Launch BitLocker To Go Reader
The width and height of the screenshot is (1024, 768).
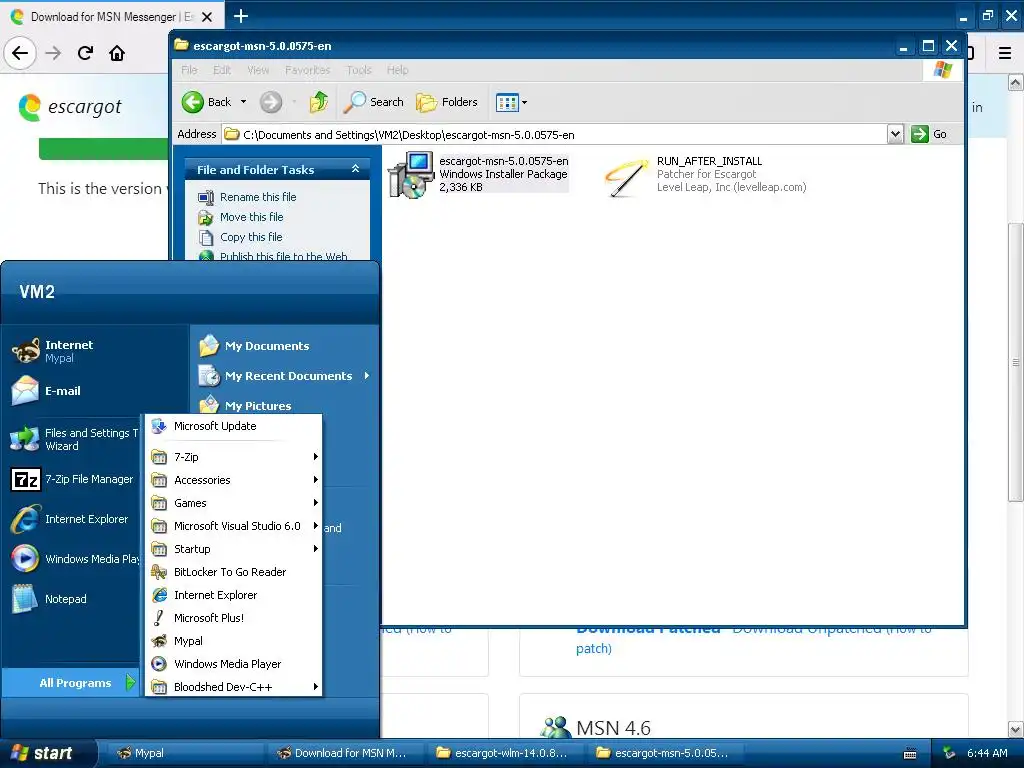pyautogui.click(x=233, y=572)
